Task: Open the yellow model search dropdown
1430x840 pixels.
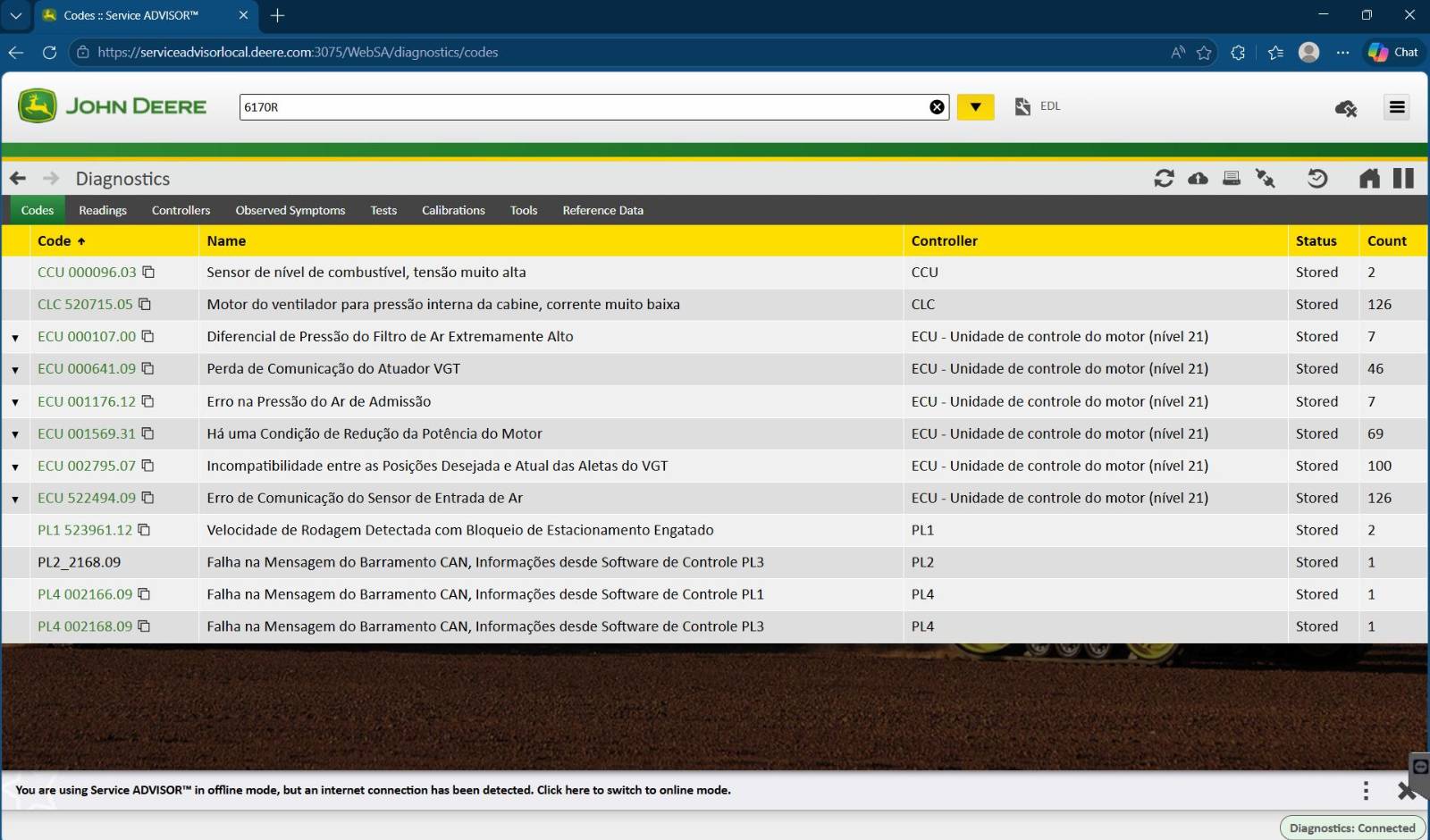Action: (975, 107)
